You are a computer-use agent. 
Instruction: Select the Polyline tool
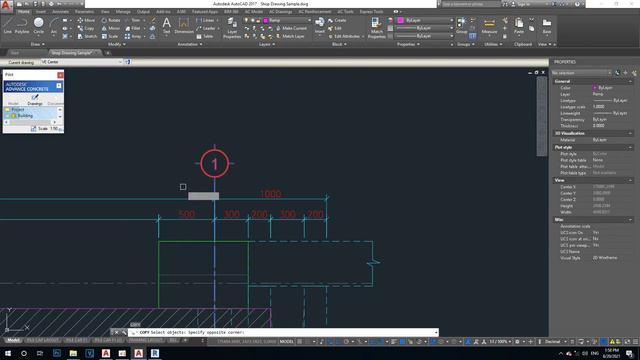tap(22, 26)
